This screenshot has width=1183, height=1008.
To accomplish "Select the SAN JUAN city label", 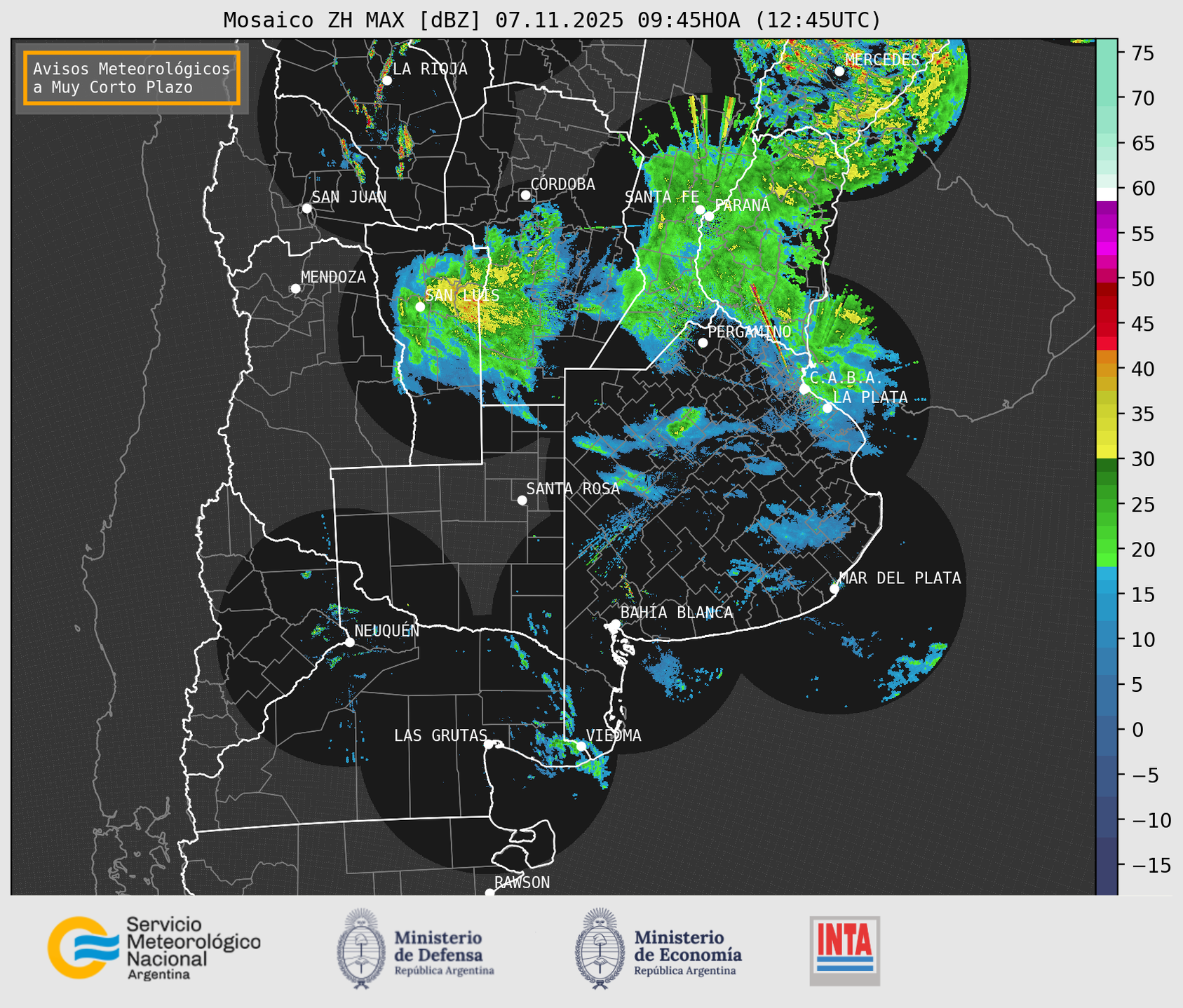I will [349, 197].
